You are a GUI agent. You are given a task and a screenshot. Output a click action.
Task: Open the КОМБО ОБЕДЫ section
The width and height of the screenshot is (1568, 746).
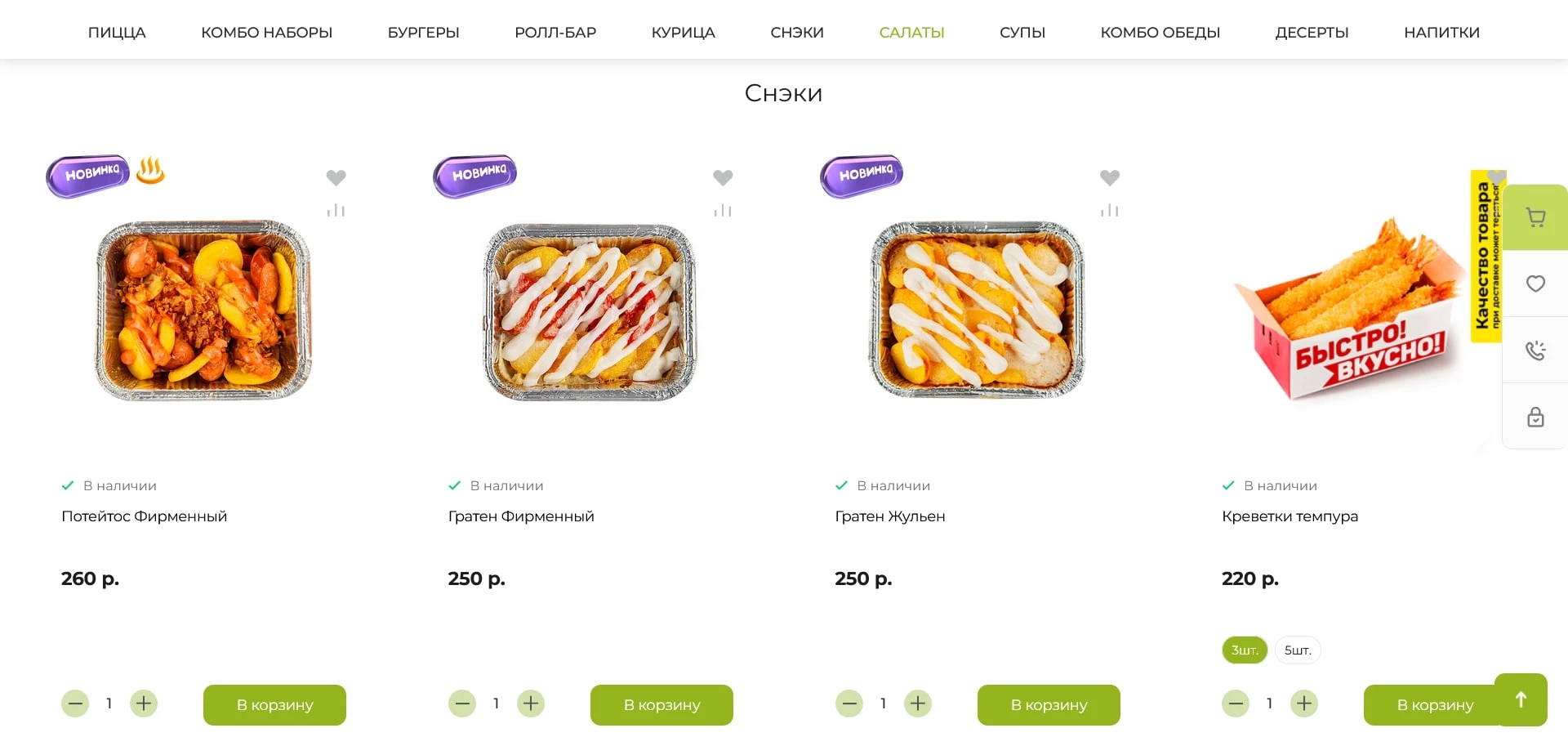pyautogui.click(x=1160, y=33)
